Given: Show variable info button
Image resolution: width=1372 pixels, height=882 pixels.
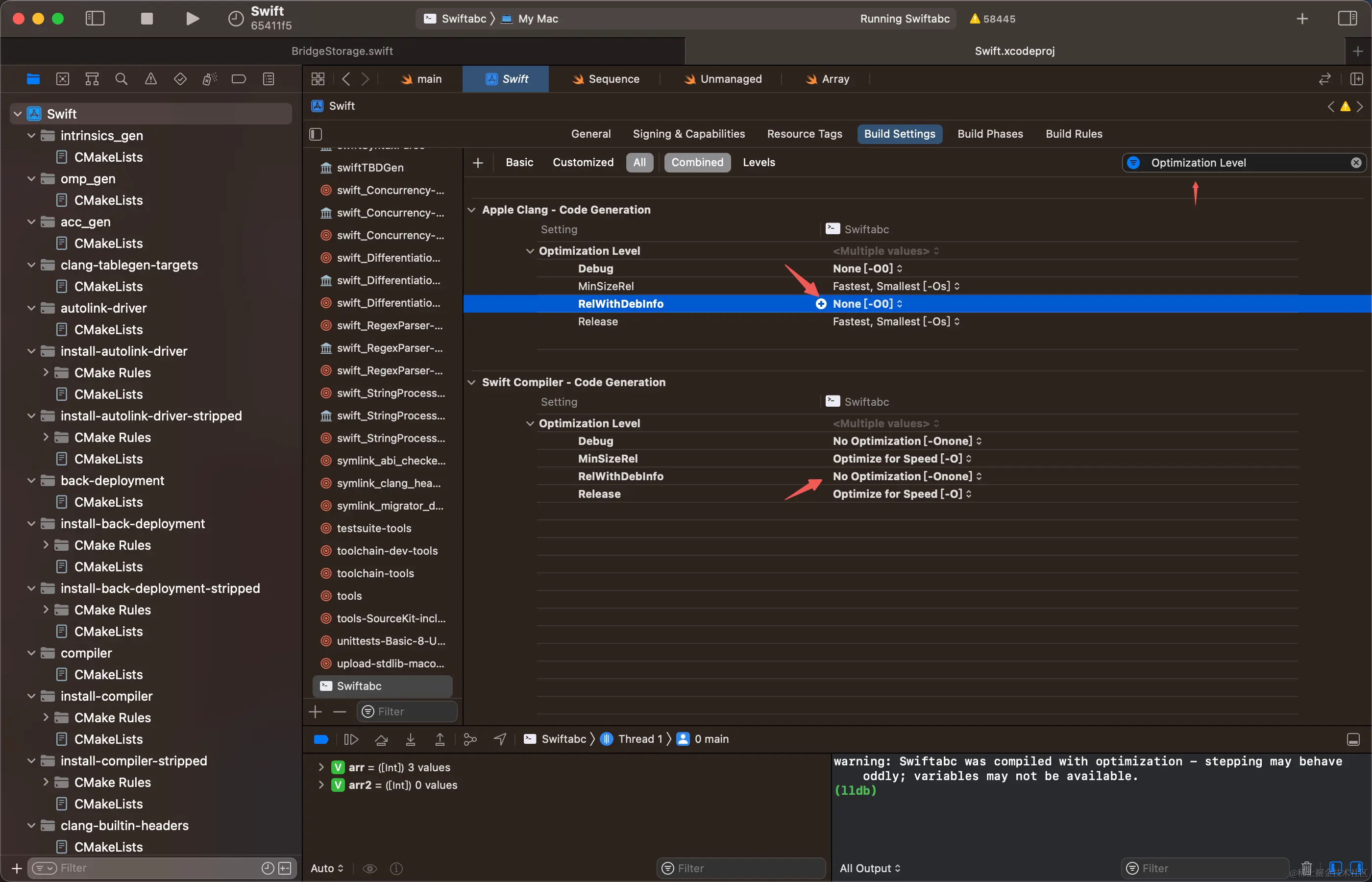Looking at the screenshot, I should 396,869.
